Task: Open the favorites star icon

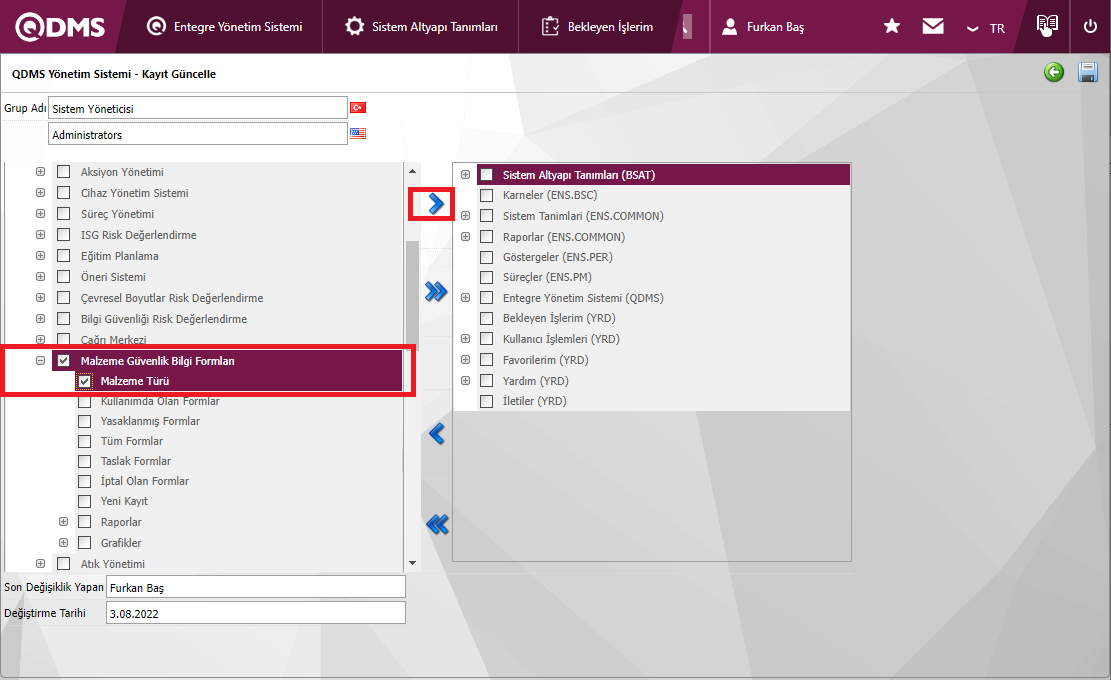Action: click(x=891, y=26)
